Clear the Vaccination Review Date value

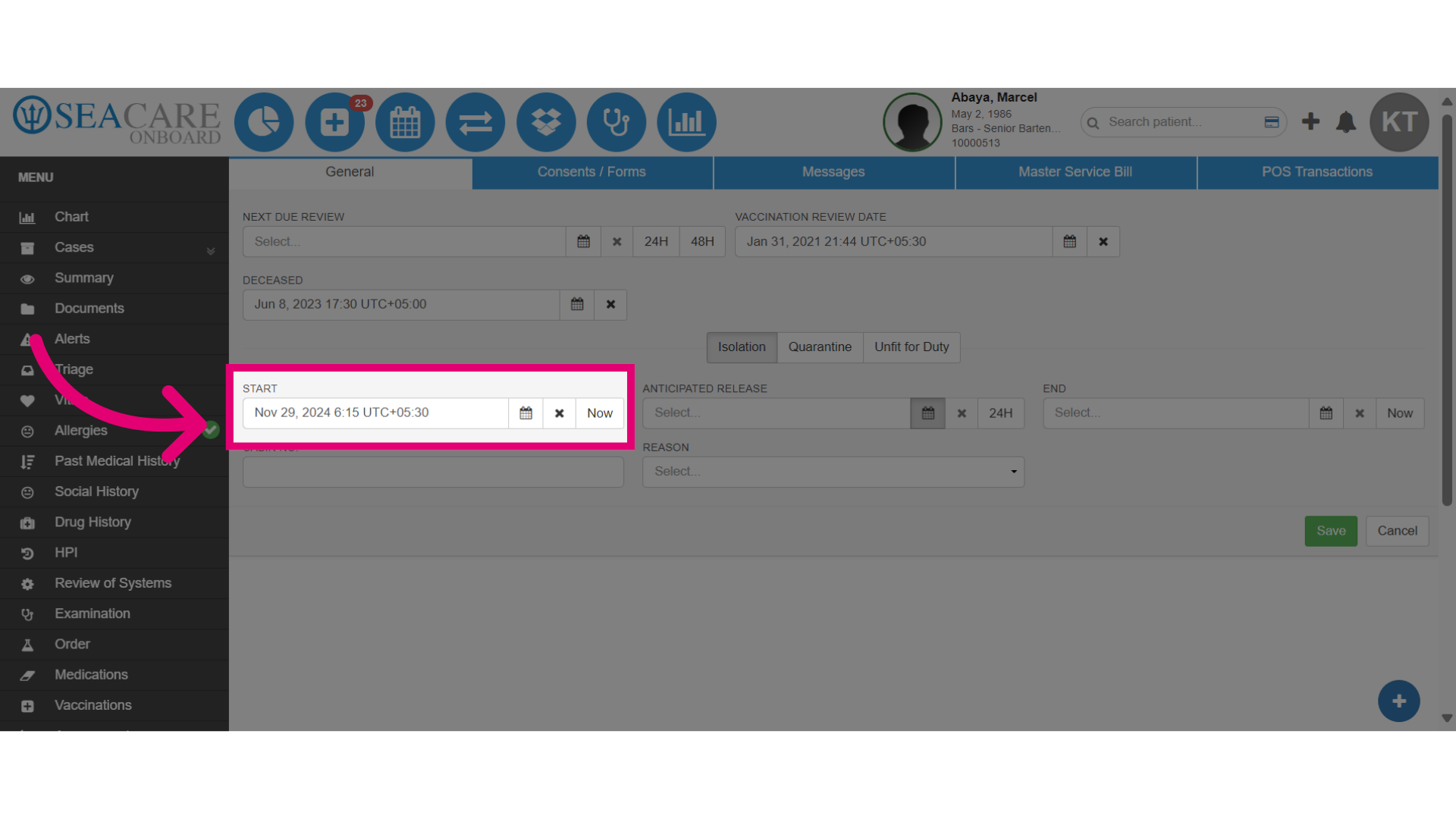pyautogui.click(x=1103, y=242)
